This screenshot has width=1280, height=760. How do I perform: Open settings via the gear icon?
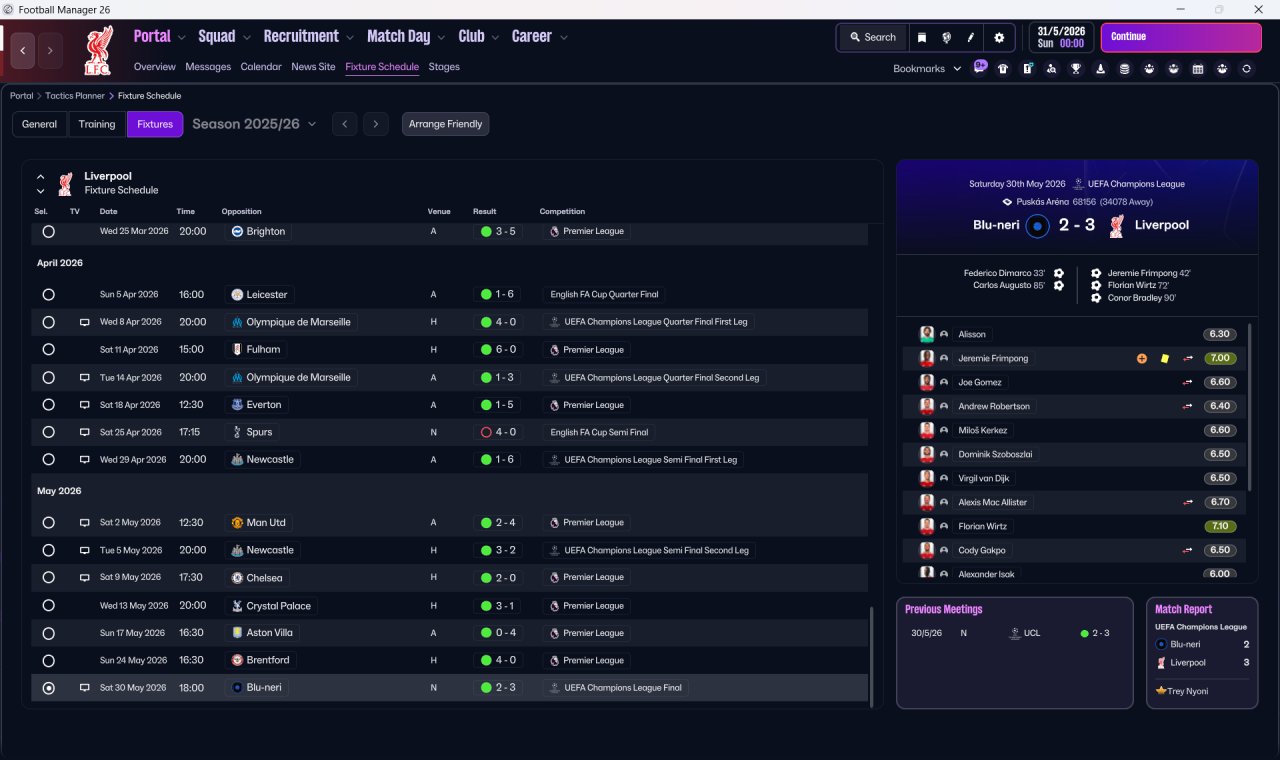pos(998,37)
